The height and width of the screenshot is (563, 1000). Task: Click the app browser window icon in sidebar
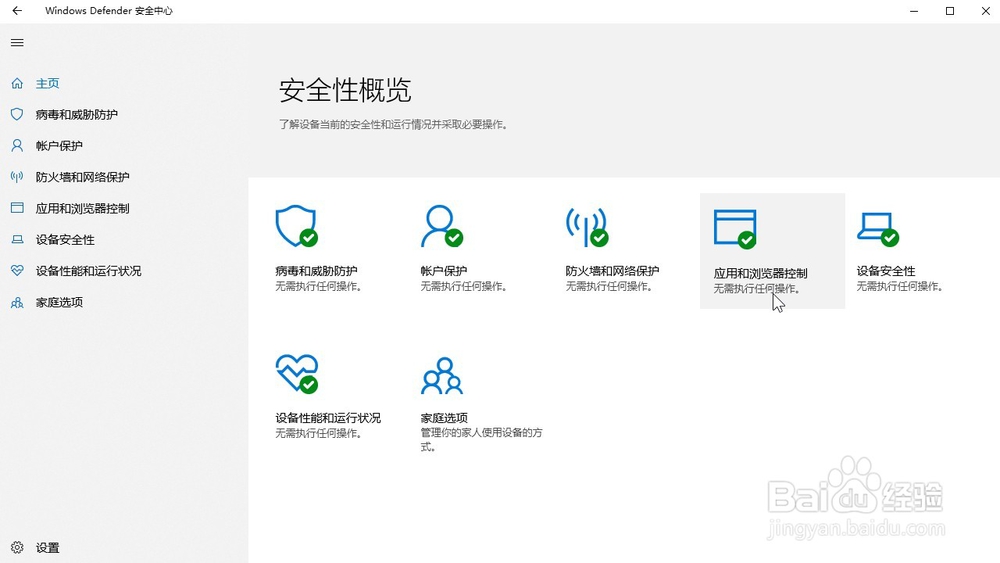(x=17, y=208)
